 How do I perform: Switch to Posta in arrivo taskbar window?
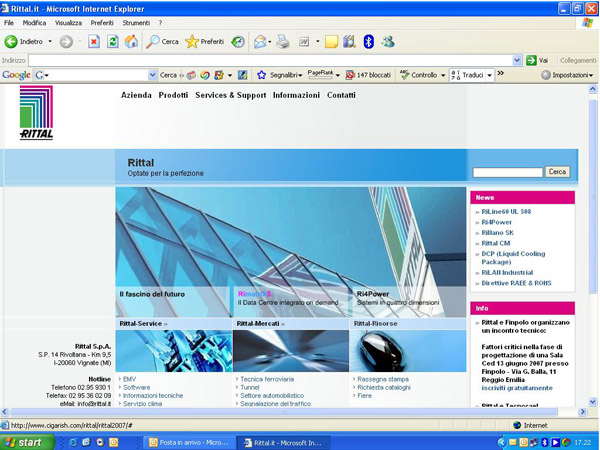190,443
